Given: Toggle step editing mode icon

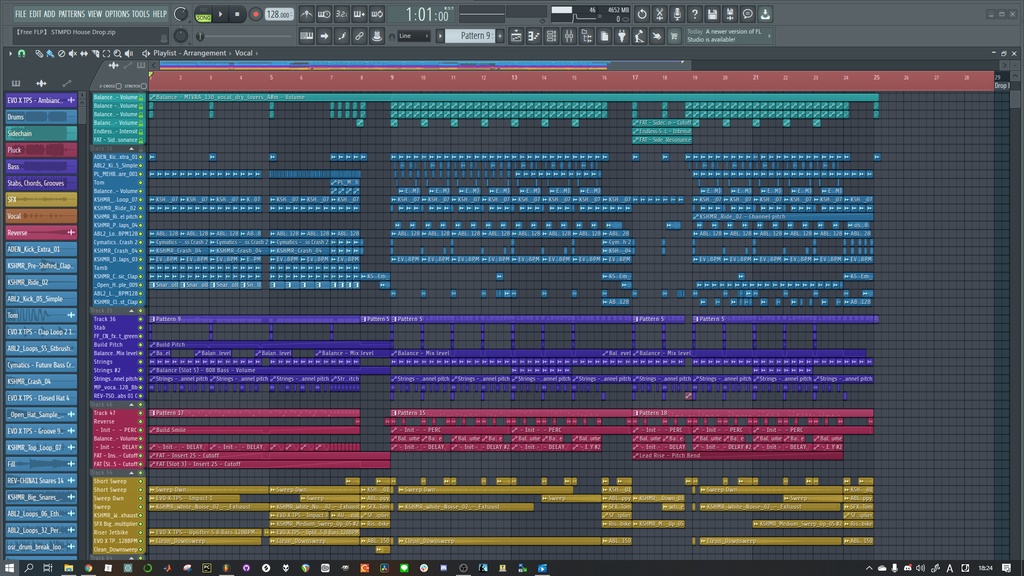Looking at the screenshot, I should coord(342,37).
